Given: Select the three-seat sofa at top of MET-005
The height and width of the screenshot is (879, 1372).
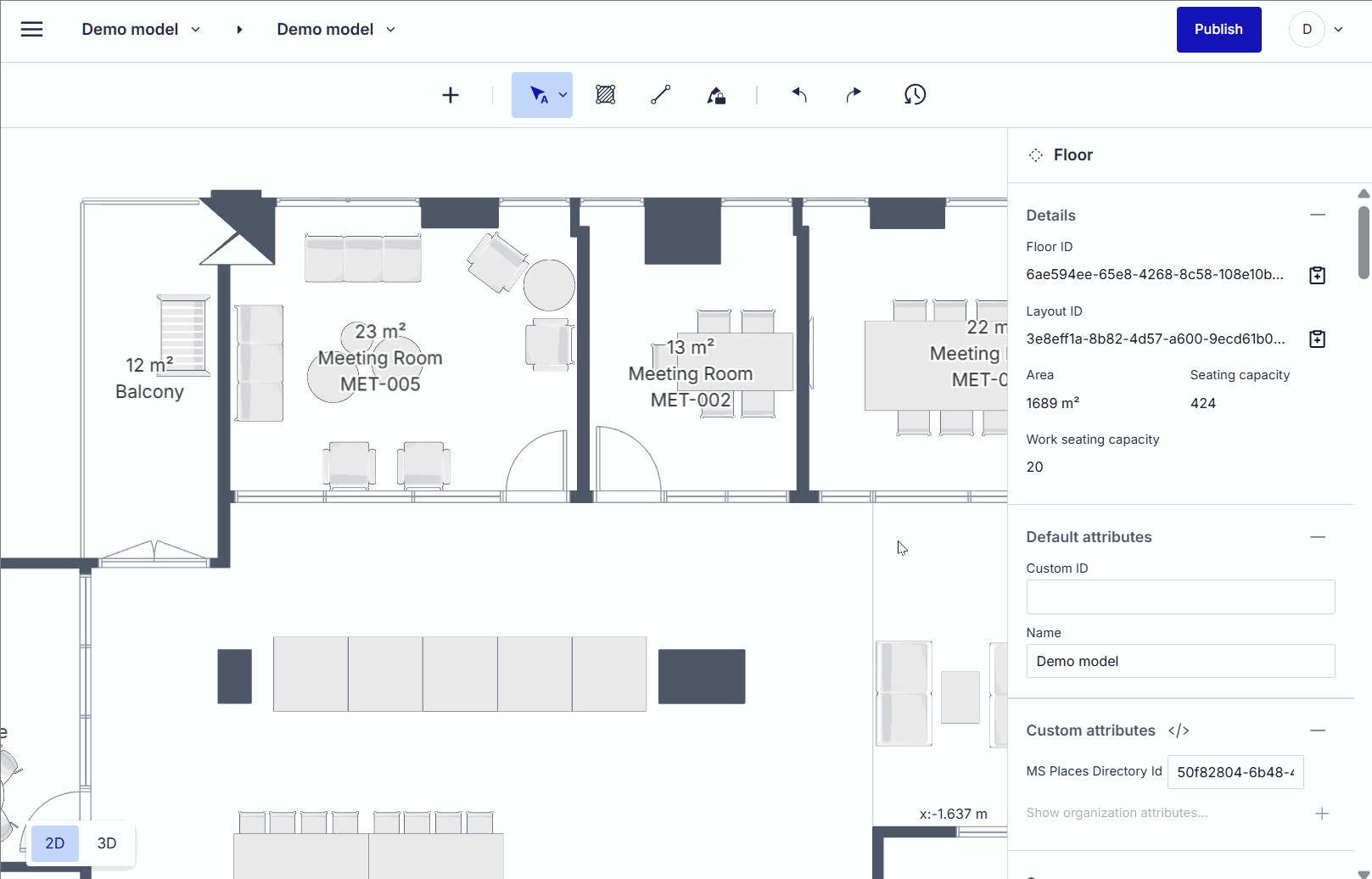Looking at the screenshot, I should [363, 259].
